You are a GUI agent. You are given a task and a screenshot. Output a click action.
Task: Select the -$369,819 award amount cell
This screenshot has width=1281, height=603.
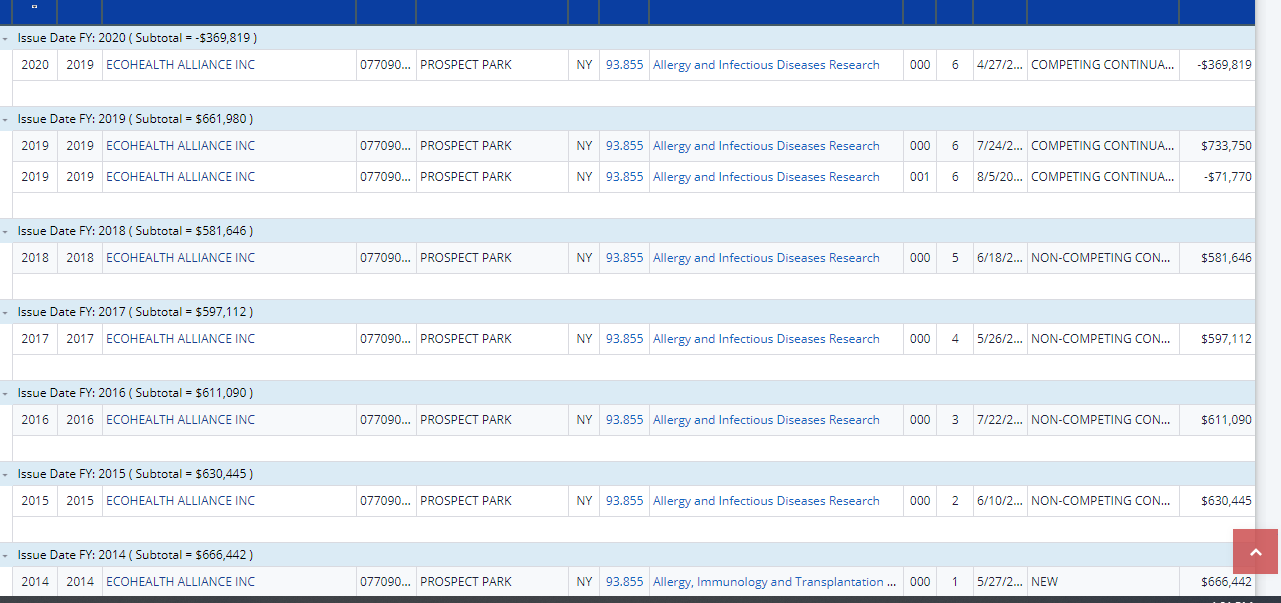pyautogui.click(x=1217, y=65)
